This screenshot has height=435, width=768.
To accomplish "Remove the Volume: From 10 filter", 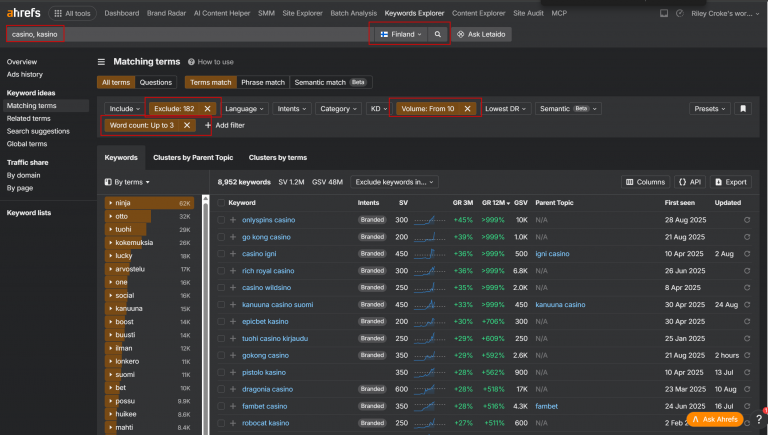I will 467,109.
